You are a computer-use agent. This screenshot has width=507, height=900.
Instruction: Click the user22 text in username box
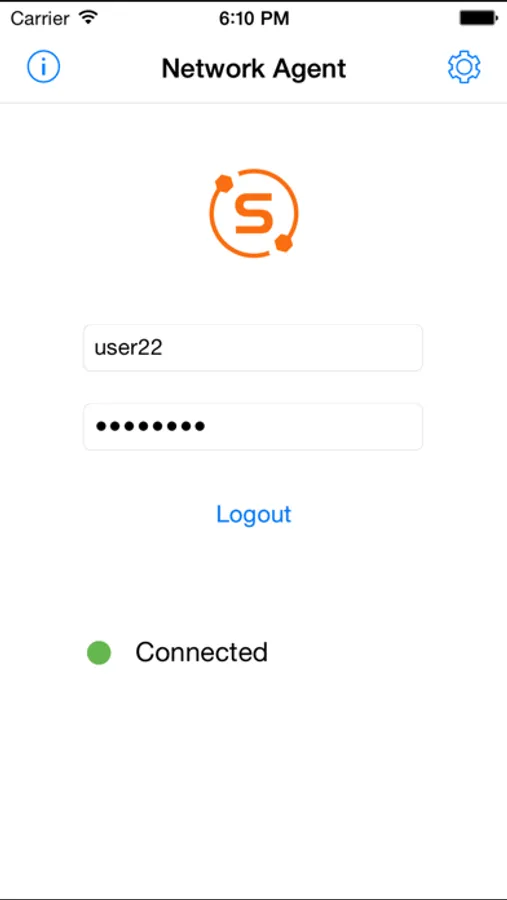pos(128,348)
